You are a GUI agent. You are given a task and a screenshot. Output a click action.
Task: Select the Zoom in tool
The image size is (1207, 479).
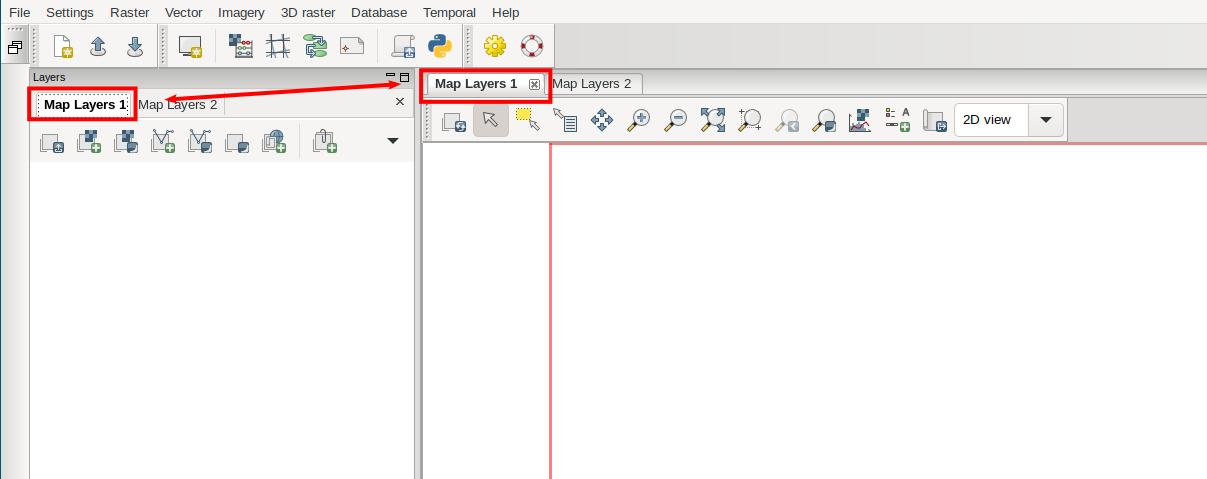pyautogui.click(x=639, y=120)
